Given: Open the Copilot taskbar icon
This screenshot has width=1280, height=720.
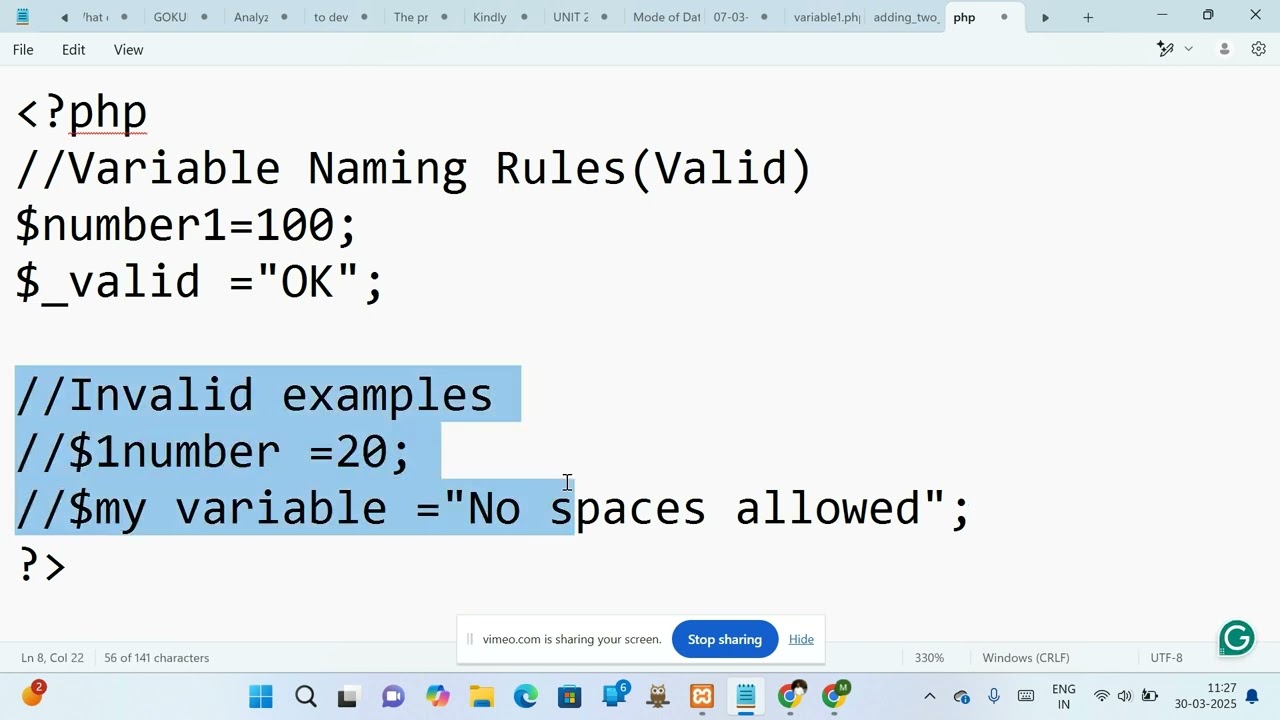Looking at the screenshot, I should [x=437, y=696].
